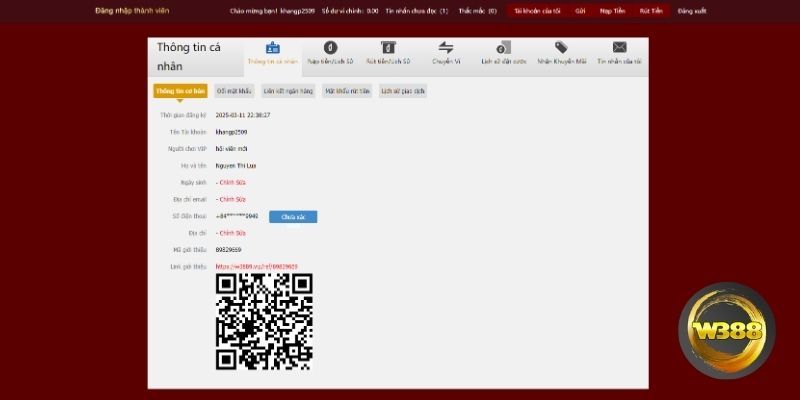This screenshot has height=400, width=800.
Task: Select the registration time 2025-03-11 value
Action: tap(243, 115)
